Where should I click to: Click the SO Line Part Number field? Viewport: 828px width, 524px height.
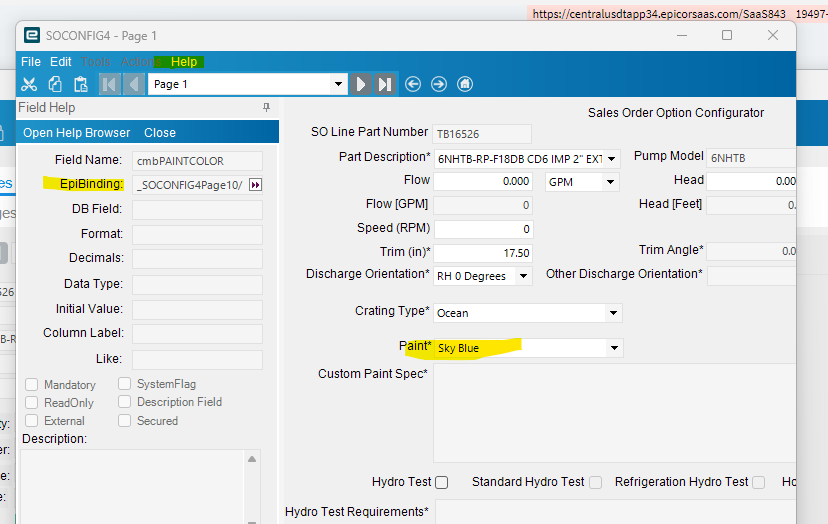pos(482,134)
